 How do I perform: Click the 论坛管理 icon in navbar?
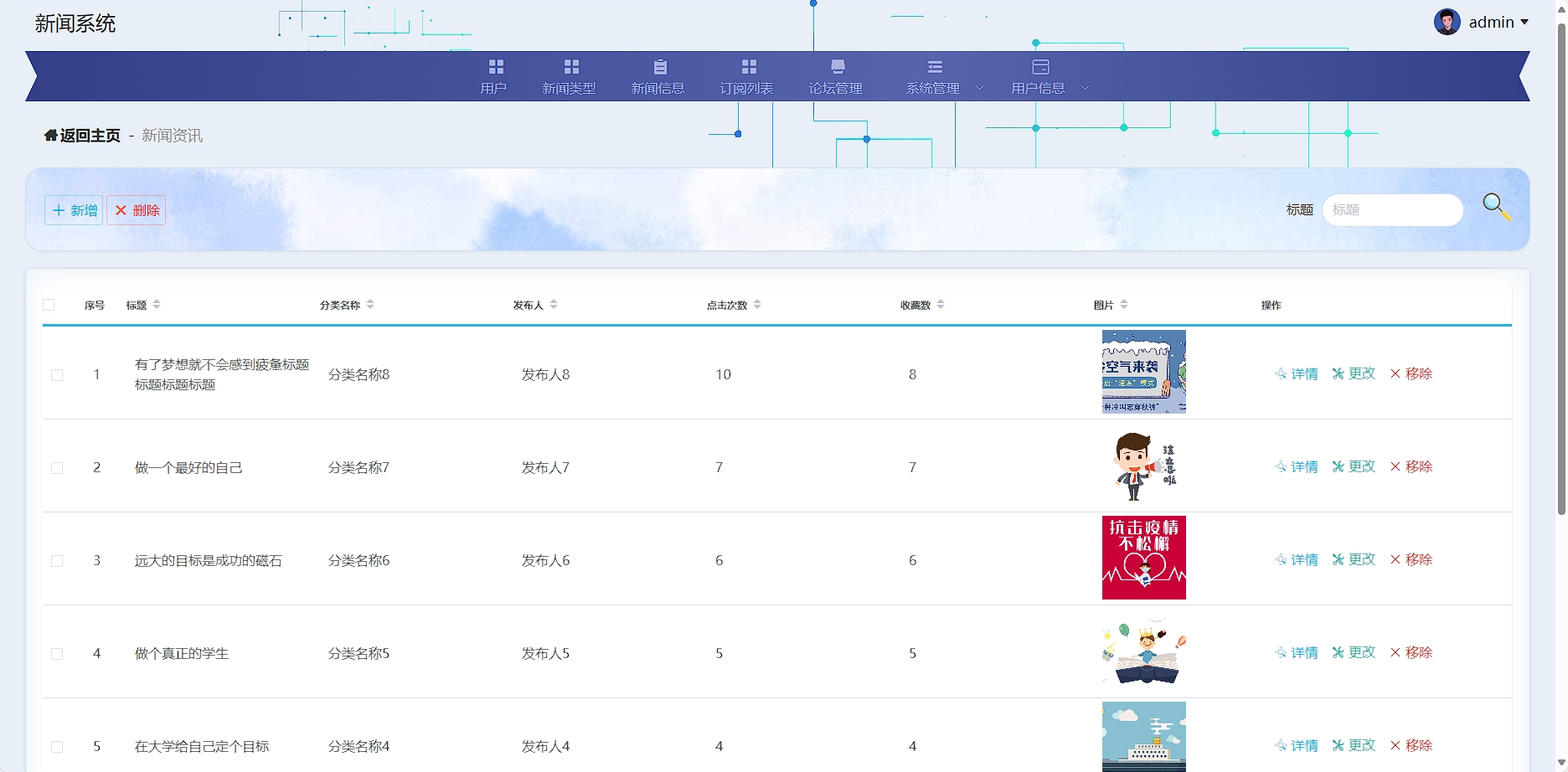point(838,67)
